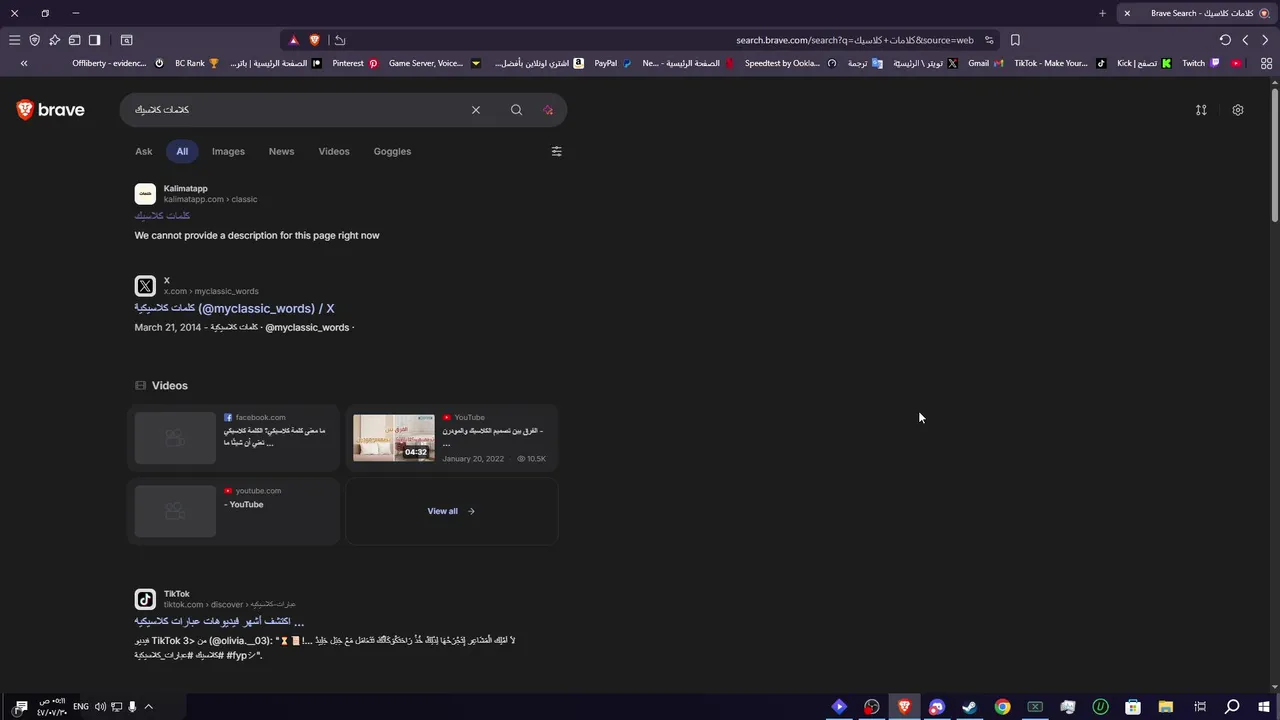Viewport: 1280px width, 720px height.
Task: Show hidden system tray icons
Action: point(148,707)
